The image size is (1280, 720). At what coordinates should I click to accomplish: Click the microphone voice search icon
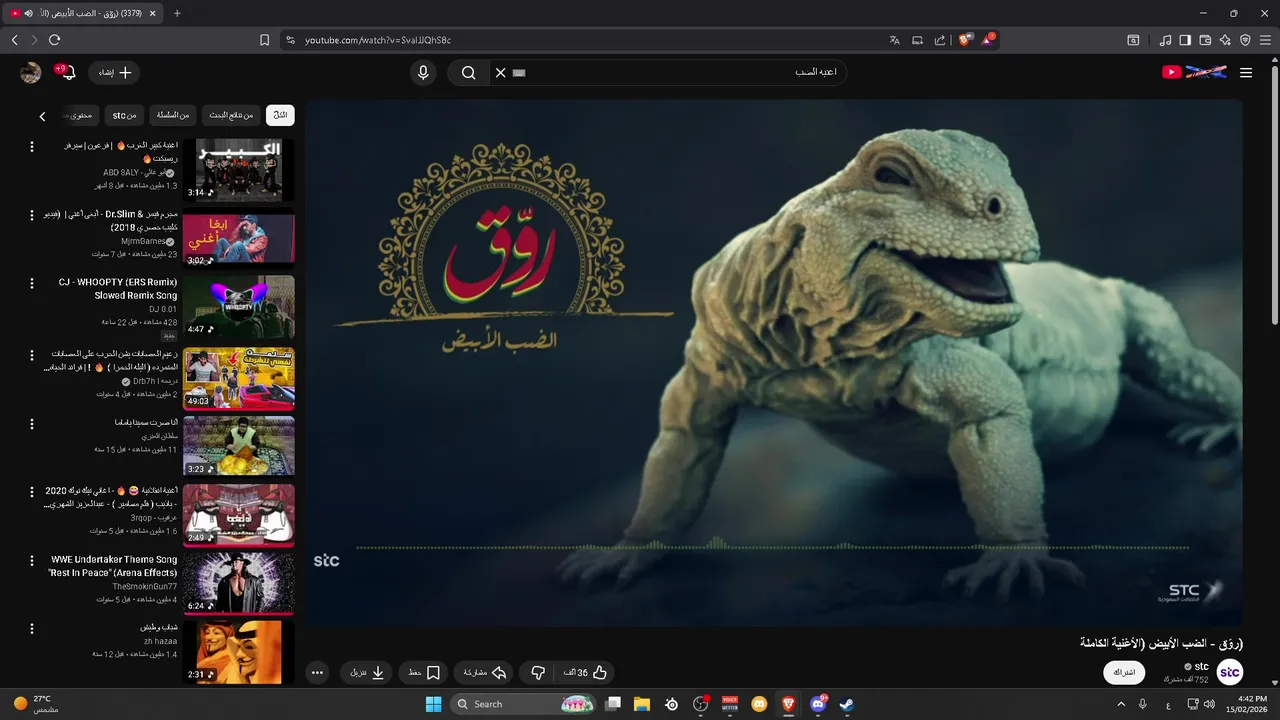tap(423, 73)
